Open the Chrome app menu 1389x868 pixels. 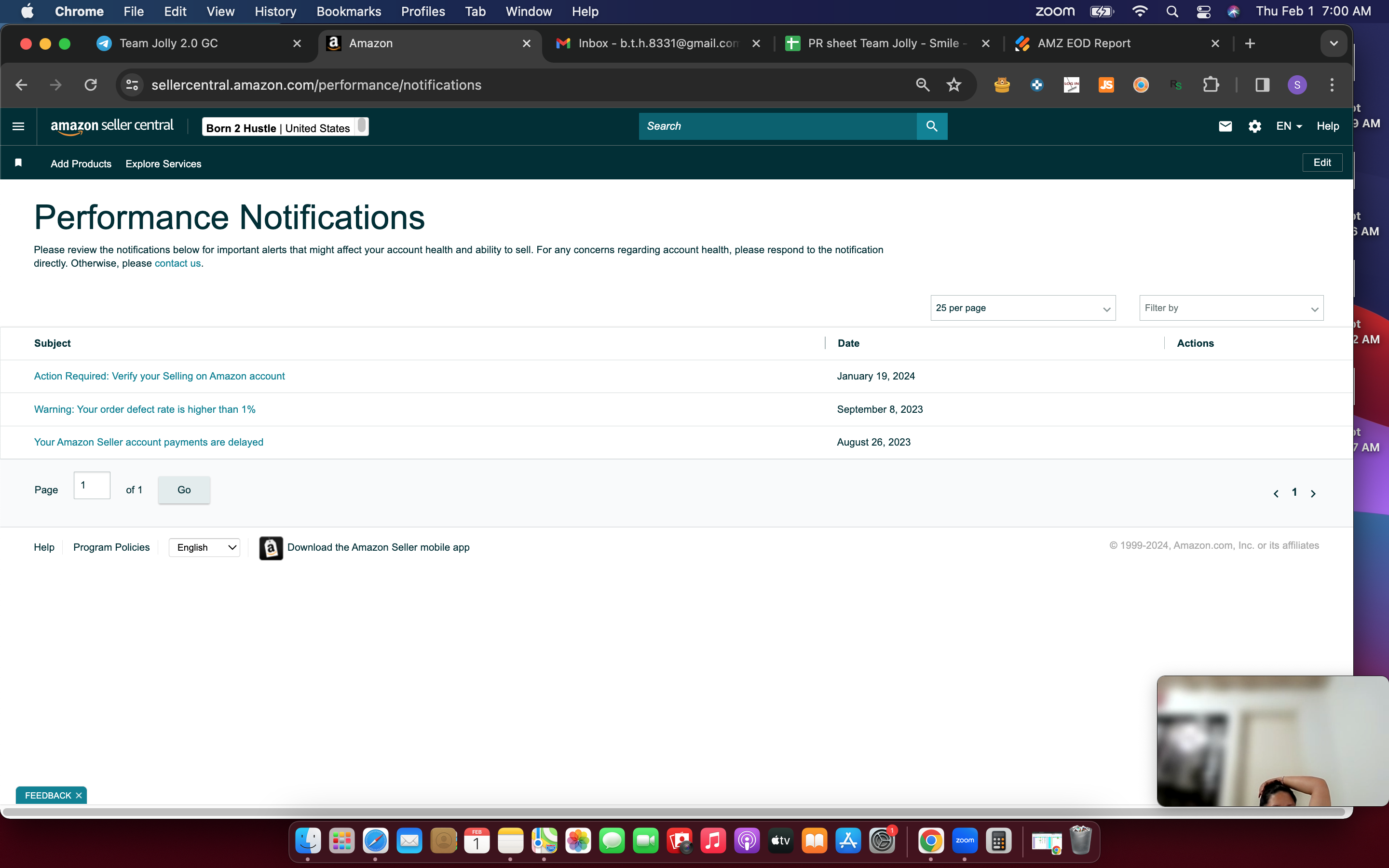[79, 12]
